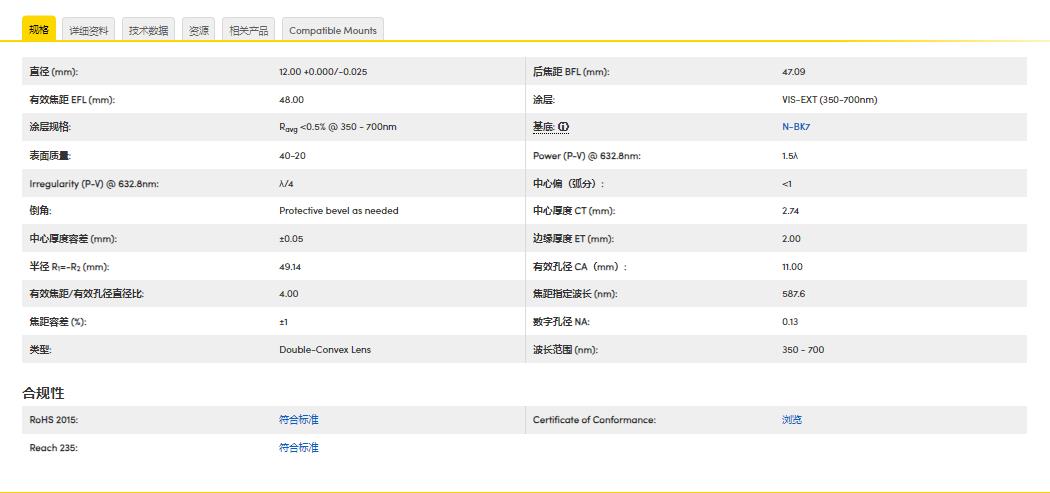Image resolution: width=1050 pixels, height=493 pixels.
Task: Select the BFL value 47.09
Action: pyautogui.click(x=794, y=72)
